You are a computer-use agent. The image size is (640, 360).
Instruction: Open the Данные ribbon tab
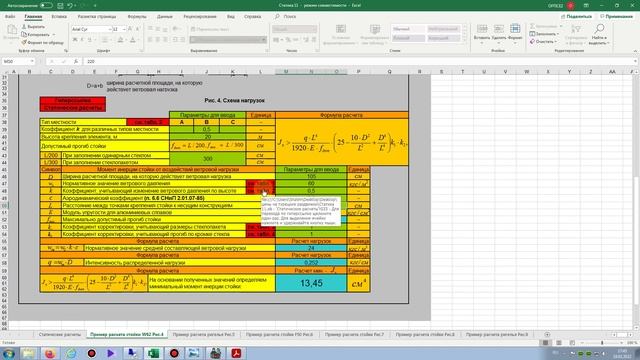pos(164,17)
